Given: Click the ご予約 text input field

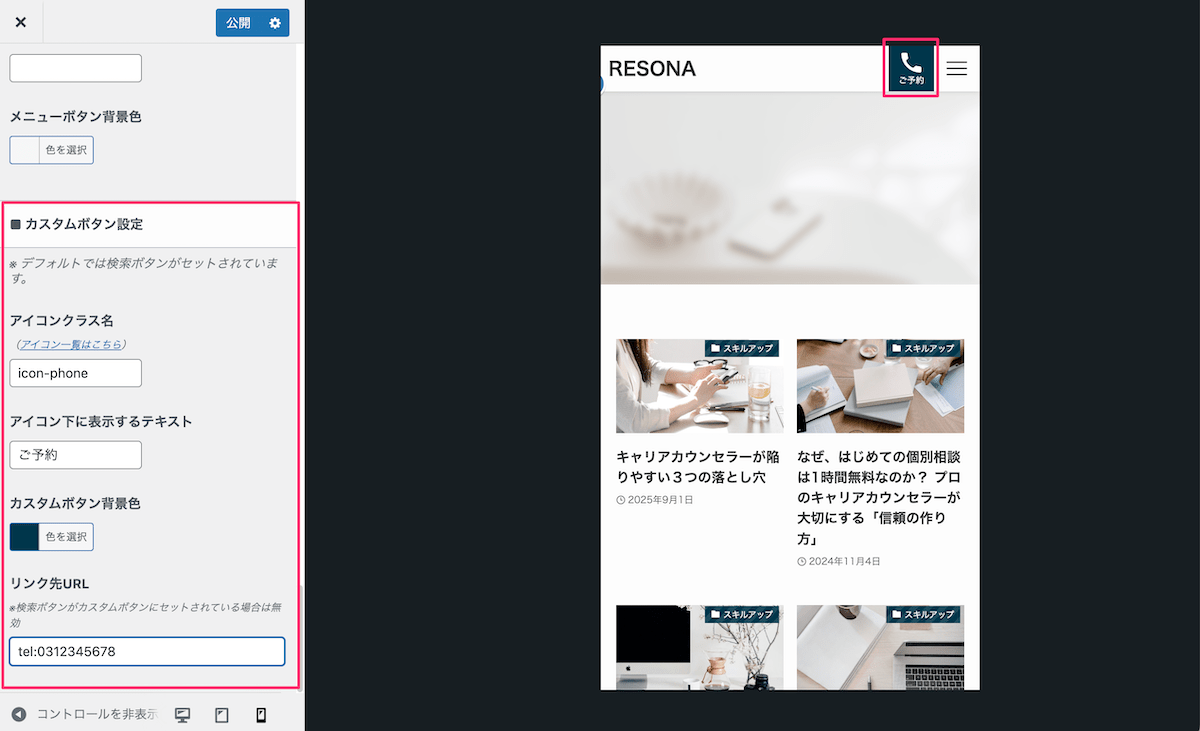Looking at the screenshot, I should click(76, 455).
